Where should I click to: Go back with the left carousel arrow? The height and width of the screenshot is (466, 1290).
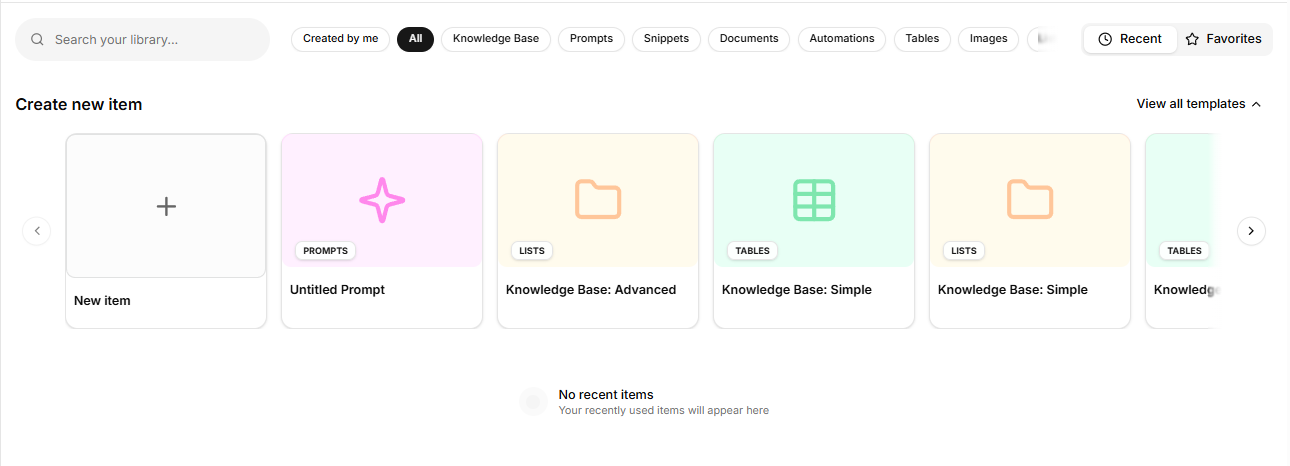pyautogui.click(x=37, y=231)
